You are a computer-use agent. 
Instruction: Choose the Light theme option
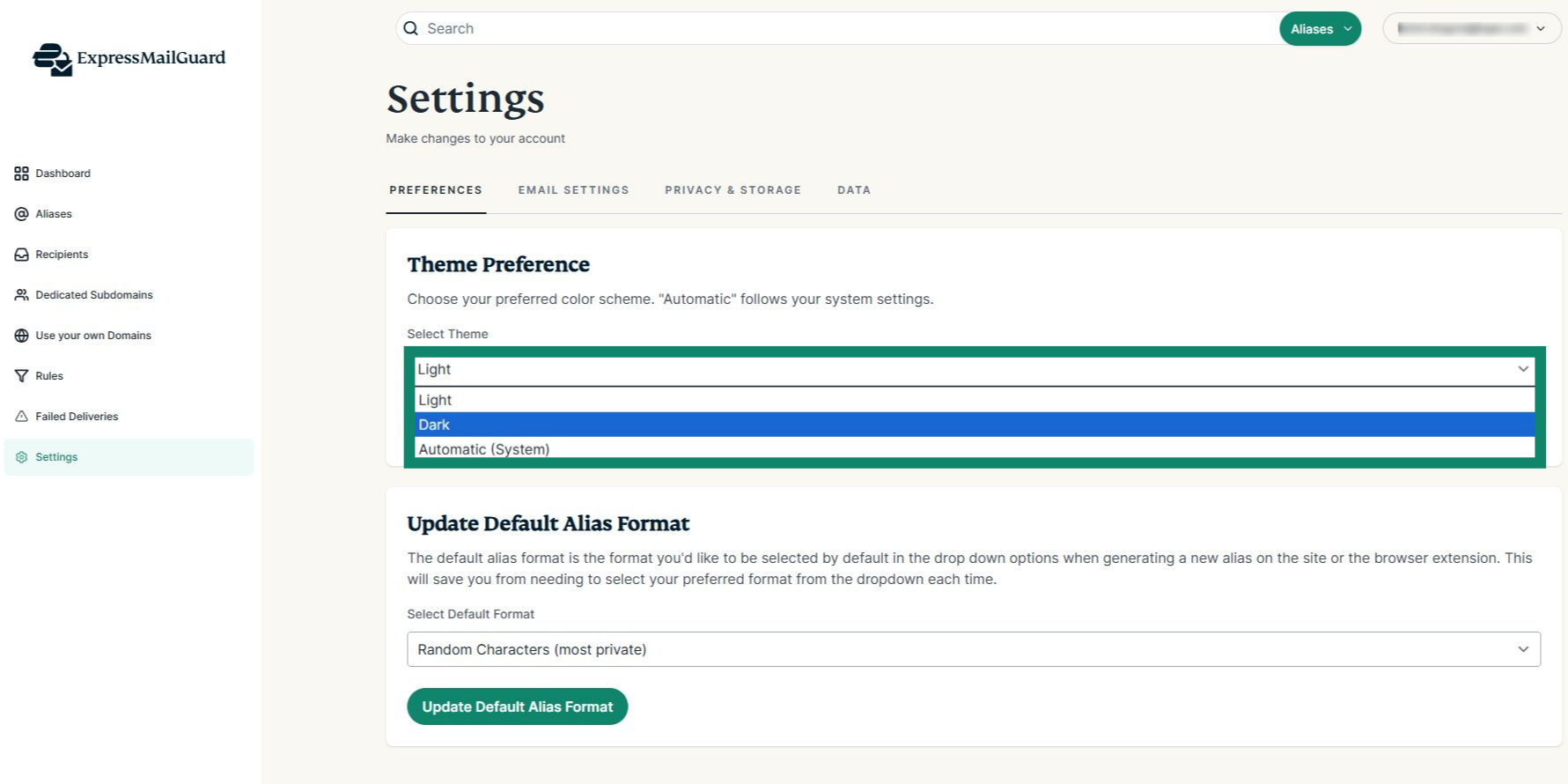tap(975, 400)
